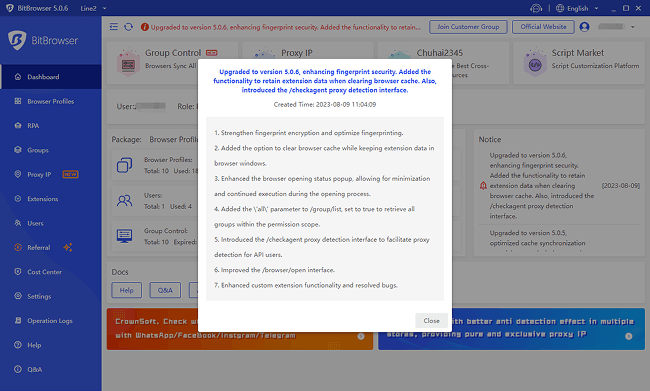Maximize the BitBrowser window
This screenshot has width=650, height=391.
click(626, 8)
